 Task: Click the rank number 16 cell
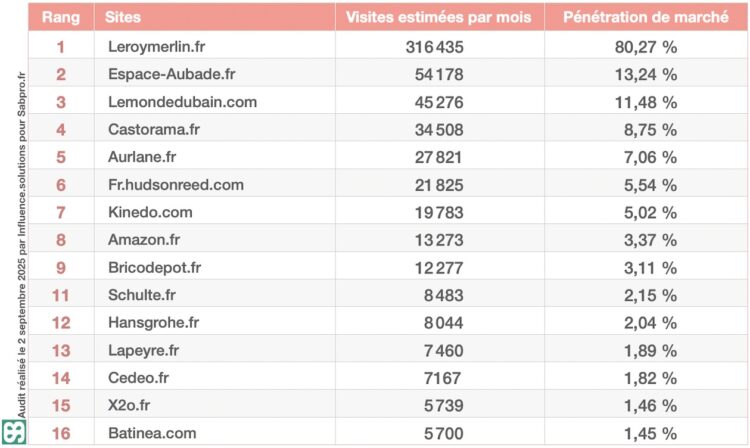(x=61, y=433)
